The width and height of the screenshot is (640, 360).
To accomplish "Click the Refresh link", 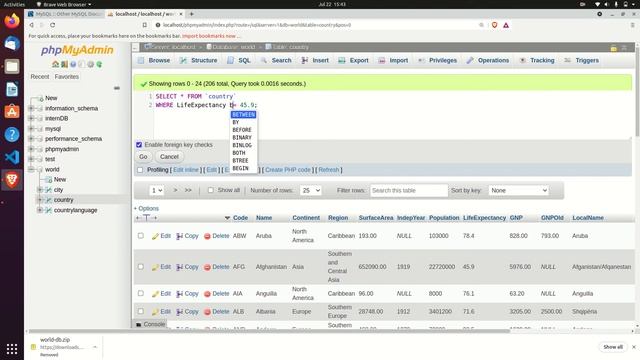I will pos(329,170).
